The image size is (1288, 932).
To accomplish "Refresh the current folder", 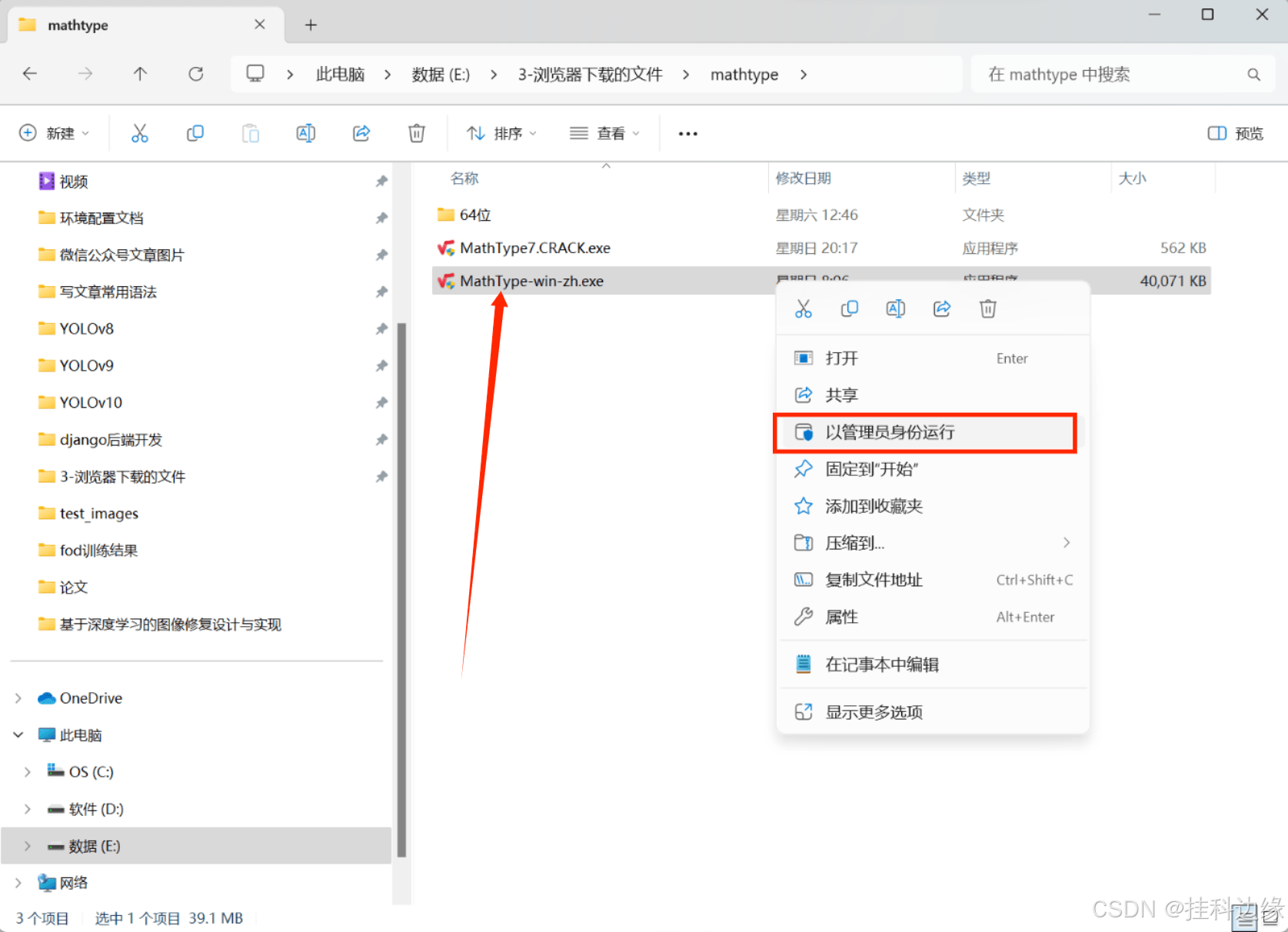I will [196, 74].
